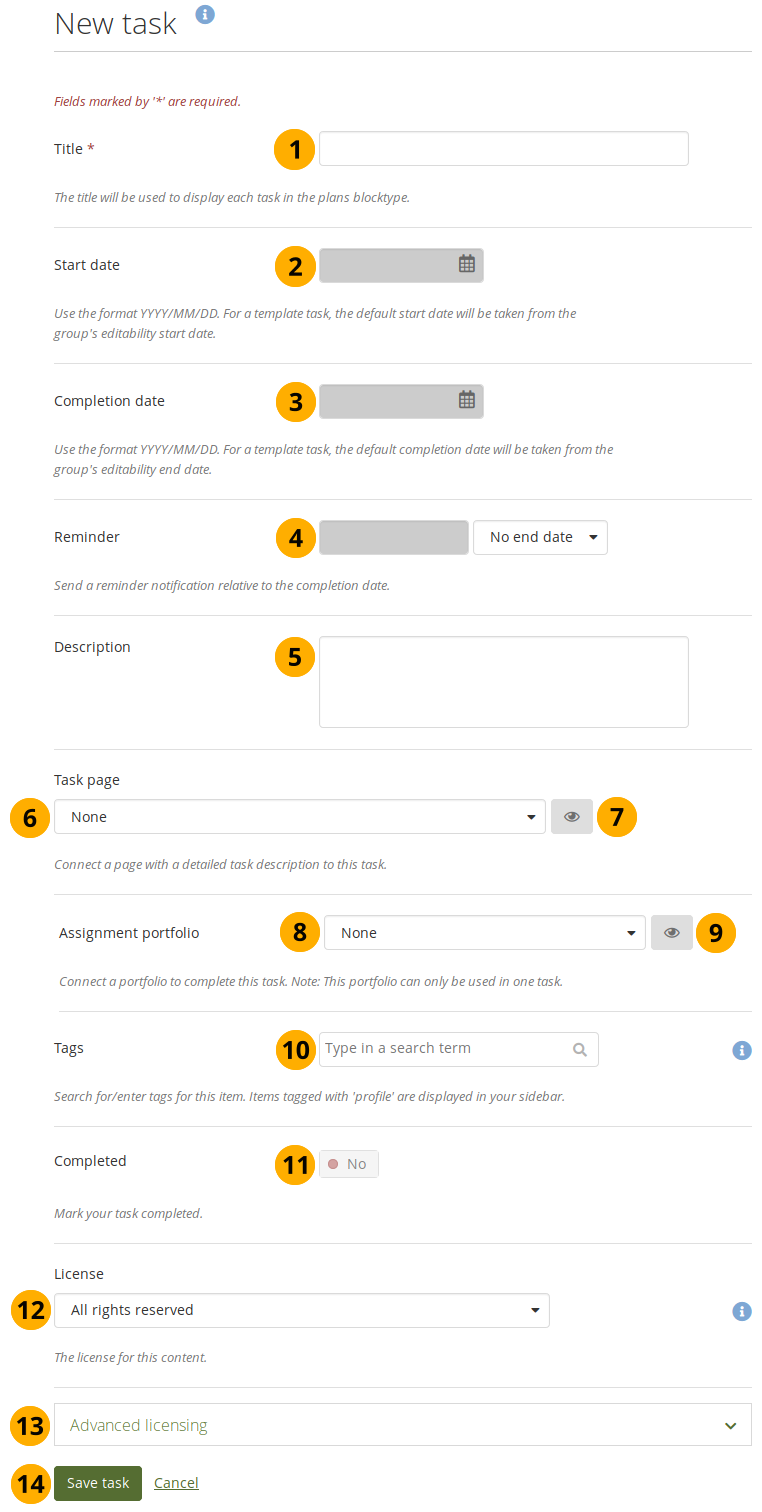This screenshot has height=1512, width=762.
Task: Click the License help info icon
Action: coord(741,1311)
